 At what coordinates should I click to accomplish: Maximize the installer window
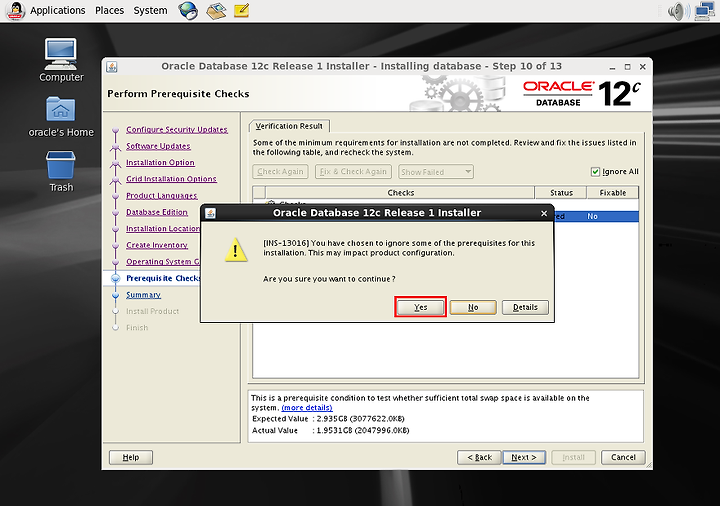coord(627,67)
